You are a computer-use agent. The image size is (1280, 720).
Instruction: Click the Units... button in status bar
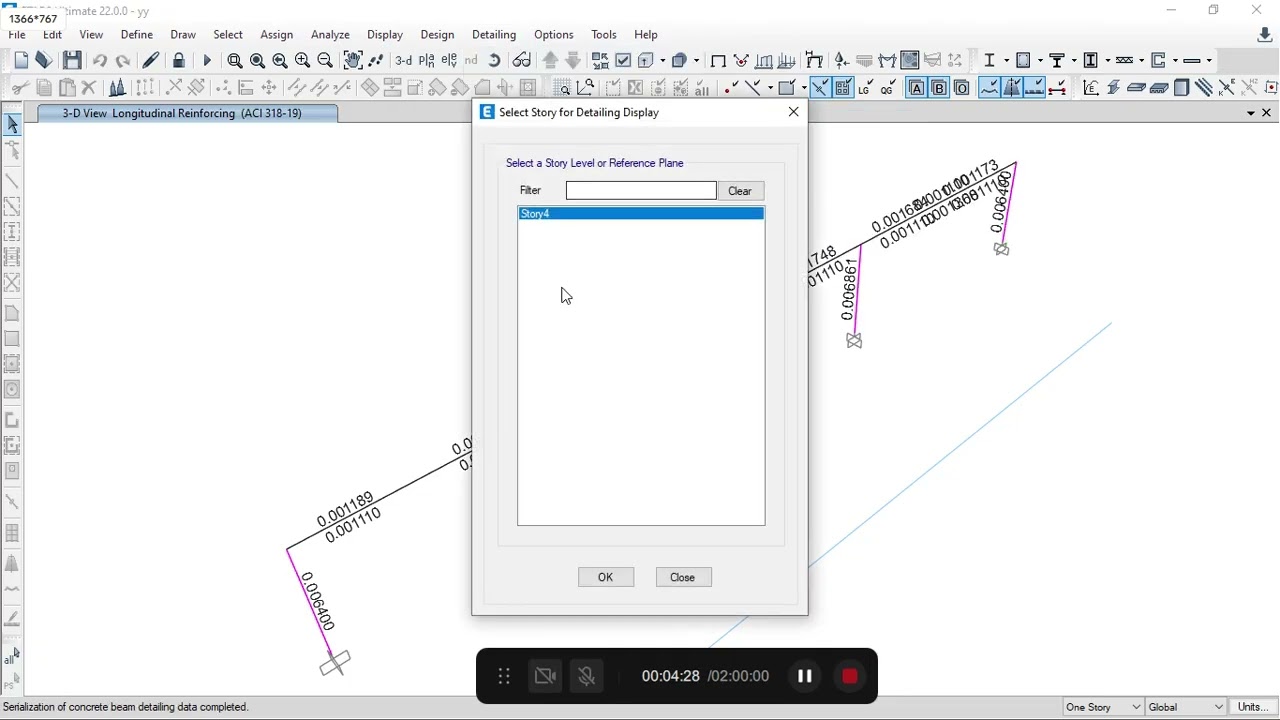[1253, 707]
